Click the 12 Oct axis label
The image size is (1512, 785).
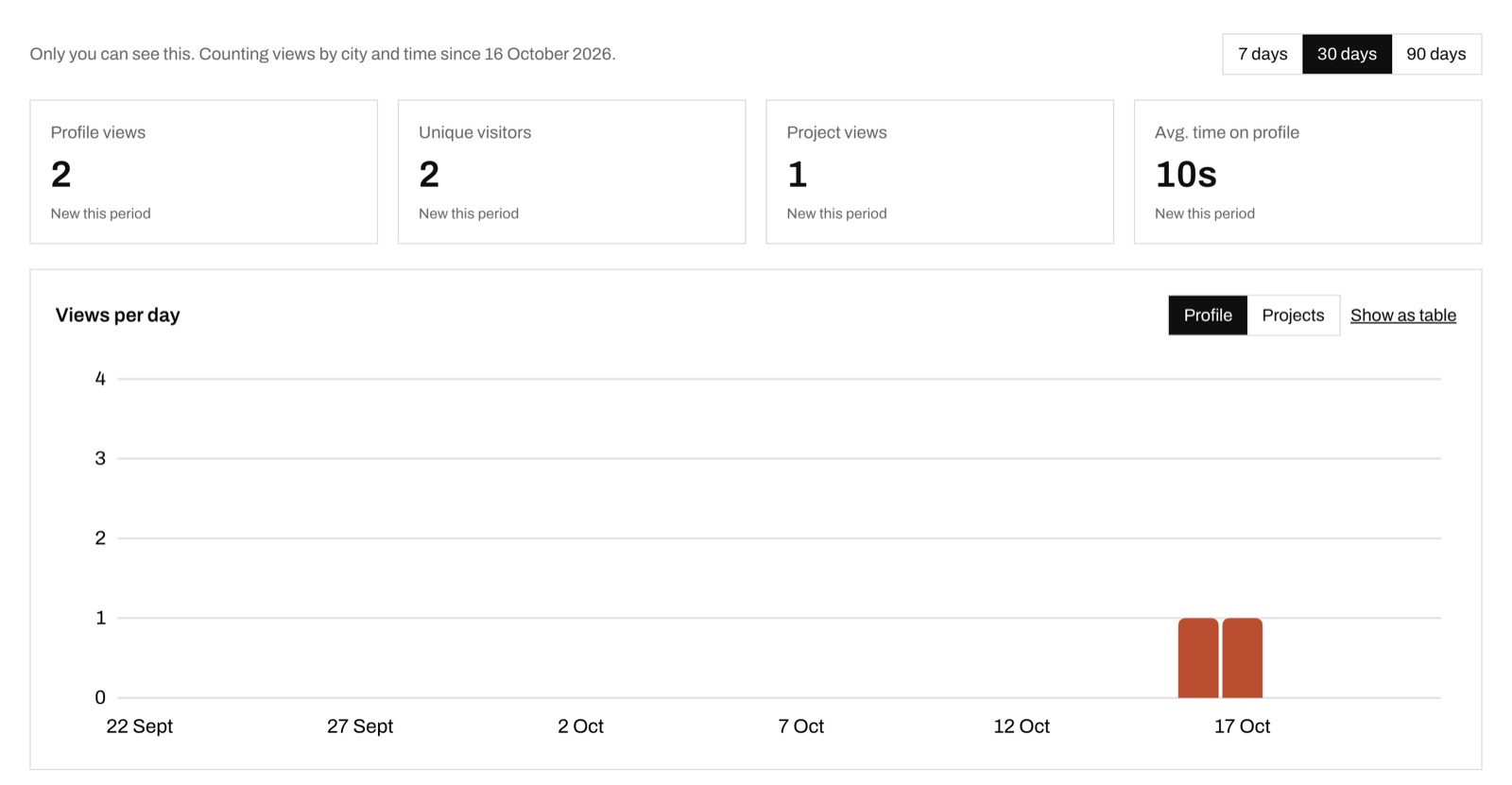point(1022,726)
